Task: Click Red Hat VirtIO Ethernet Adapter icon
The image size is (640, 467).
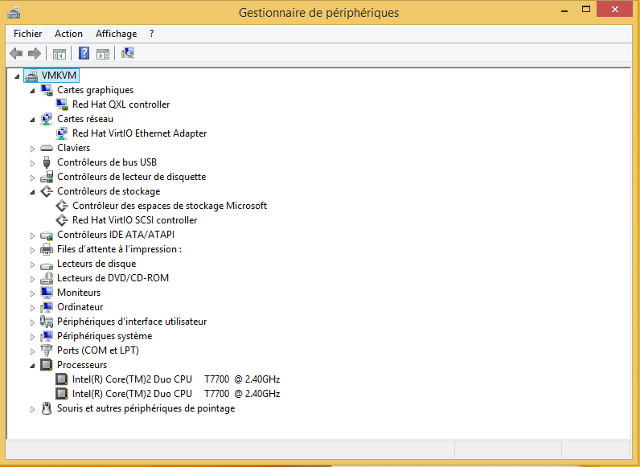Action: pyautogui.click(x=62, y=133)
